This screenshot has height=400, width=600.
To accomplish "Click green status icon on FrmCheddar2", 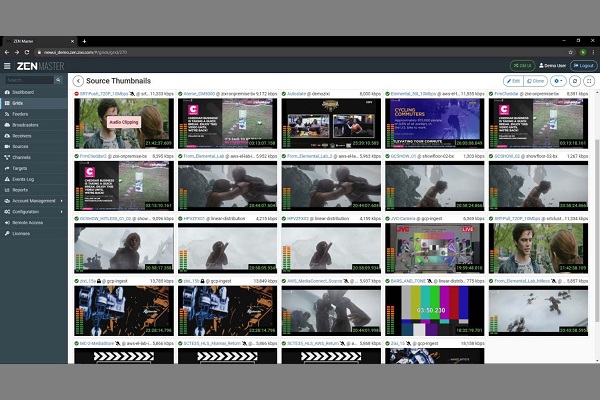I will (x=77, y=156).
